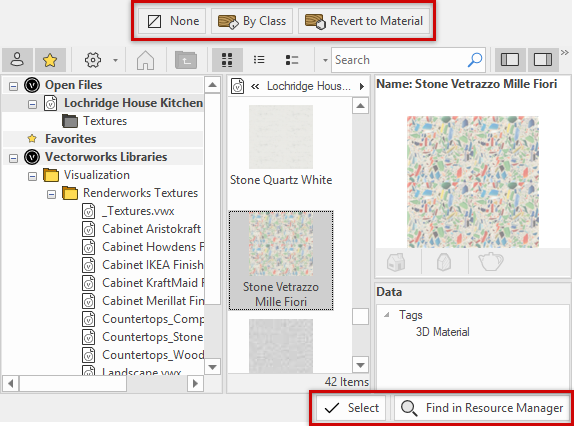Click Find in Resource Manager button
Viewport: 574px width, 426px height.
point(482,408)
